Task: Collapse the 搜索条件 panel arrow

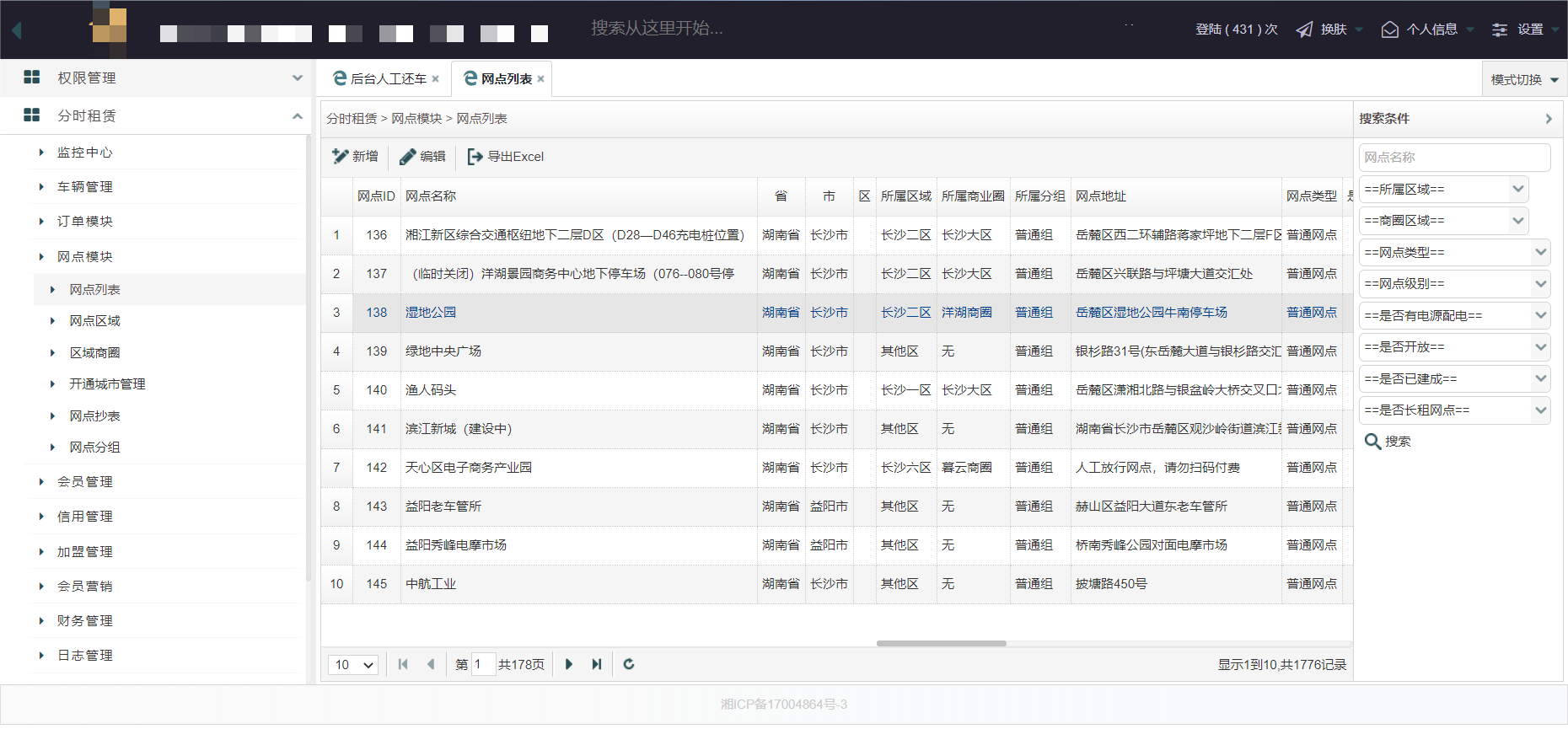Action: (1549, 119)
